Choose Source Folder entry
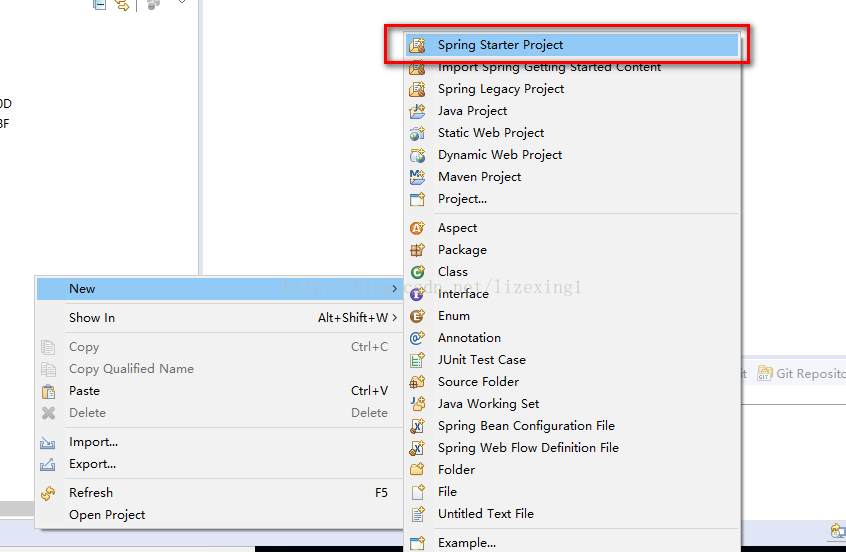Image resolution: width=846 pixels, height=552 pixels. (572, 382)
